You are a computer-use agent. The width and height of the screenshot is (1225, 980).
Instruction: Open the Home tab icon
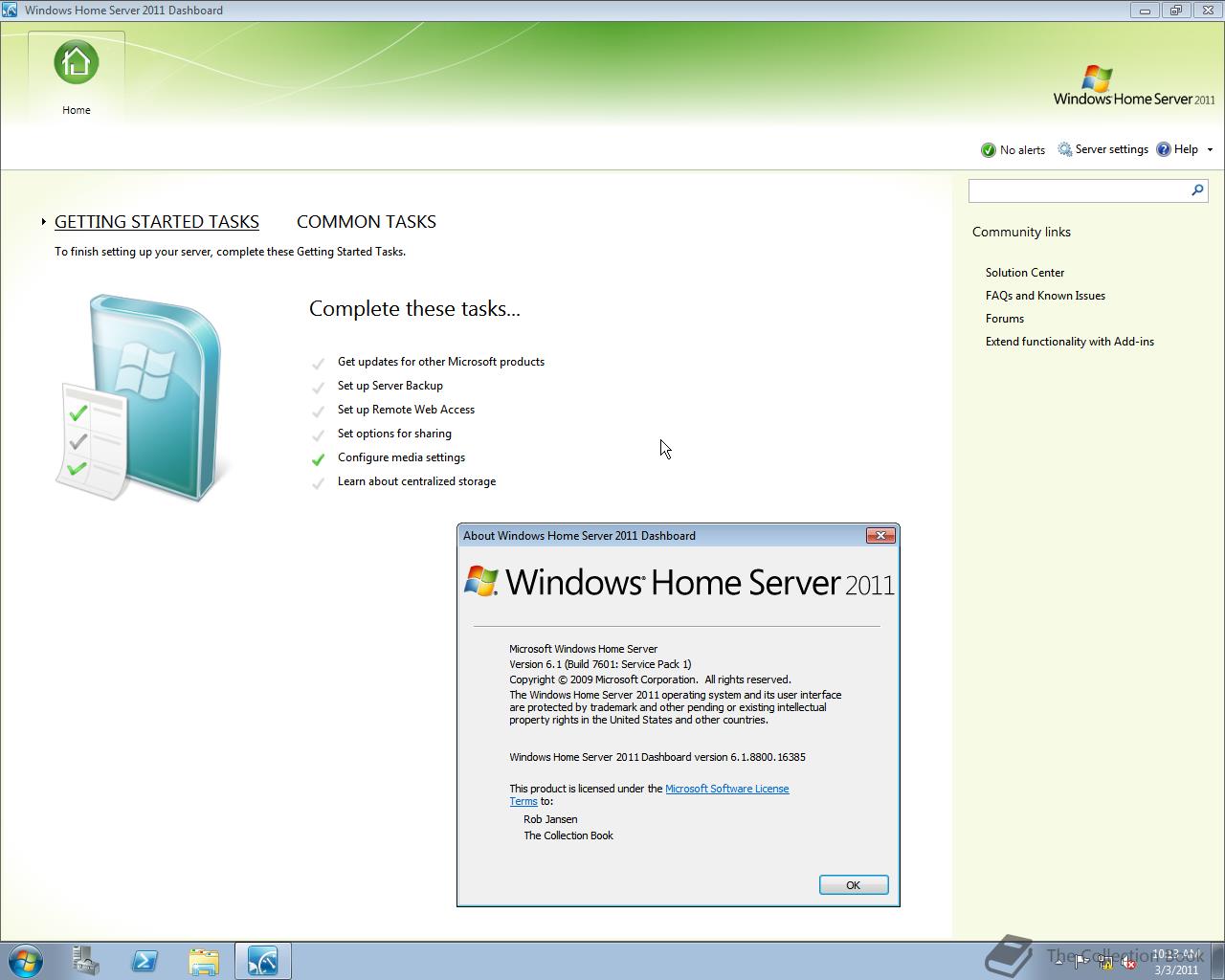pyautogui.click(x=77, y=63)
